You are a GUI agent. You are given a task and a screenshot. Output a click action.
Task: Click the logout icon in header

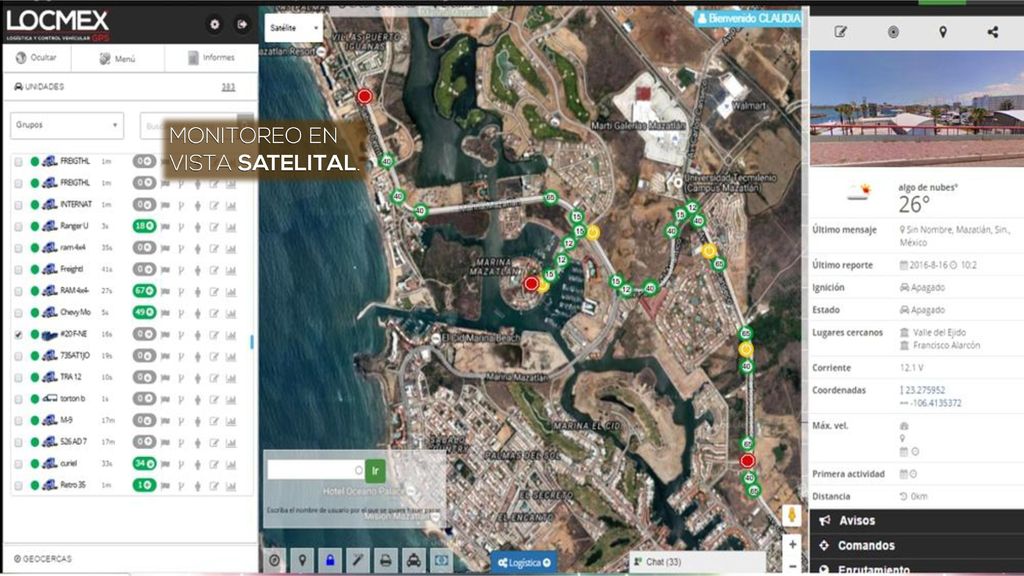242,24
